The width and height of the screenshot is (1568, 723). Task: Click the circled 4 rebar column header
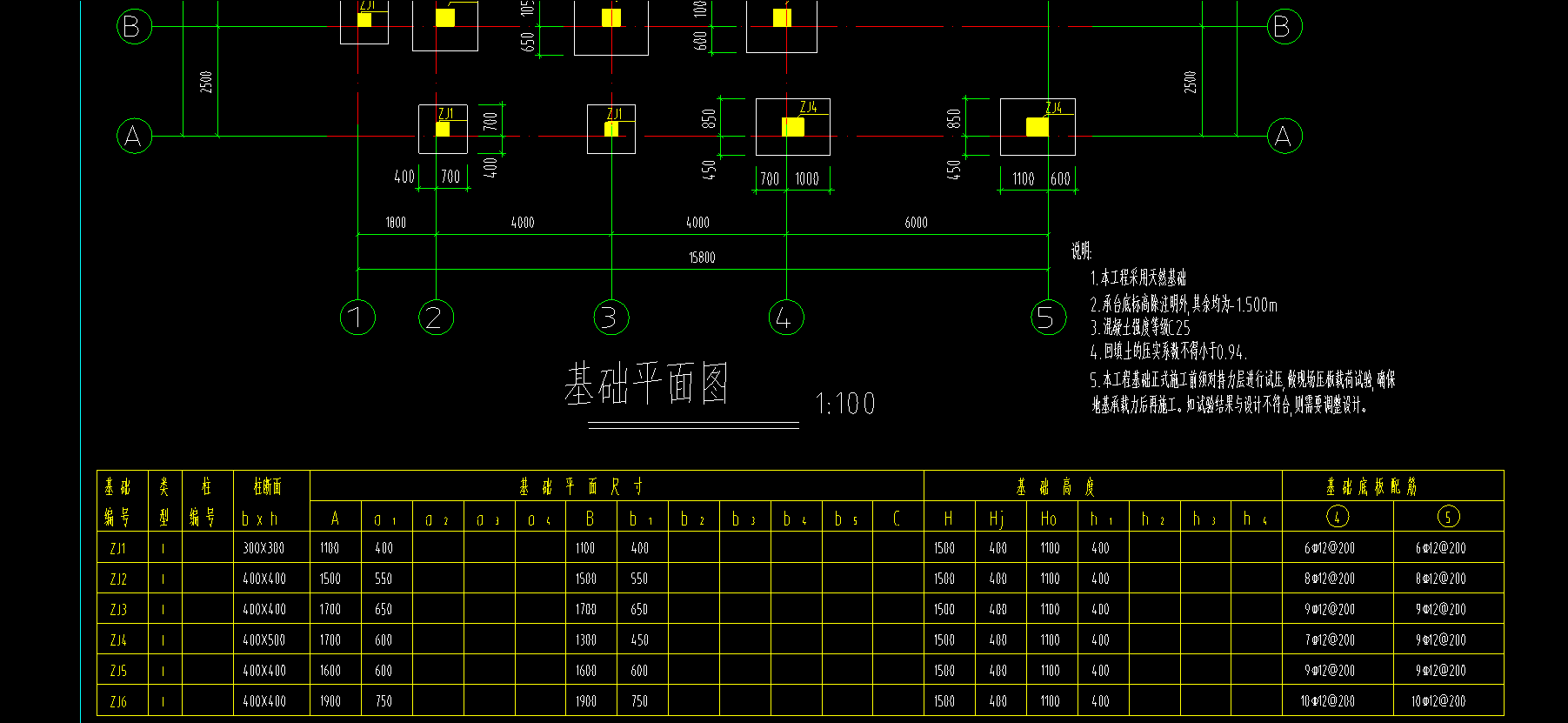(x=1338, y=517)
